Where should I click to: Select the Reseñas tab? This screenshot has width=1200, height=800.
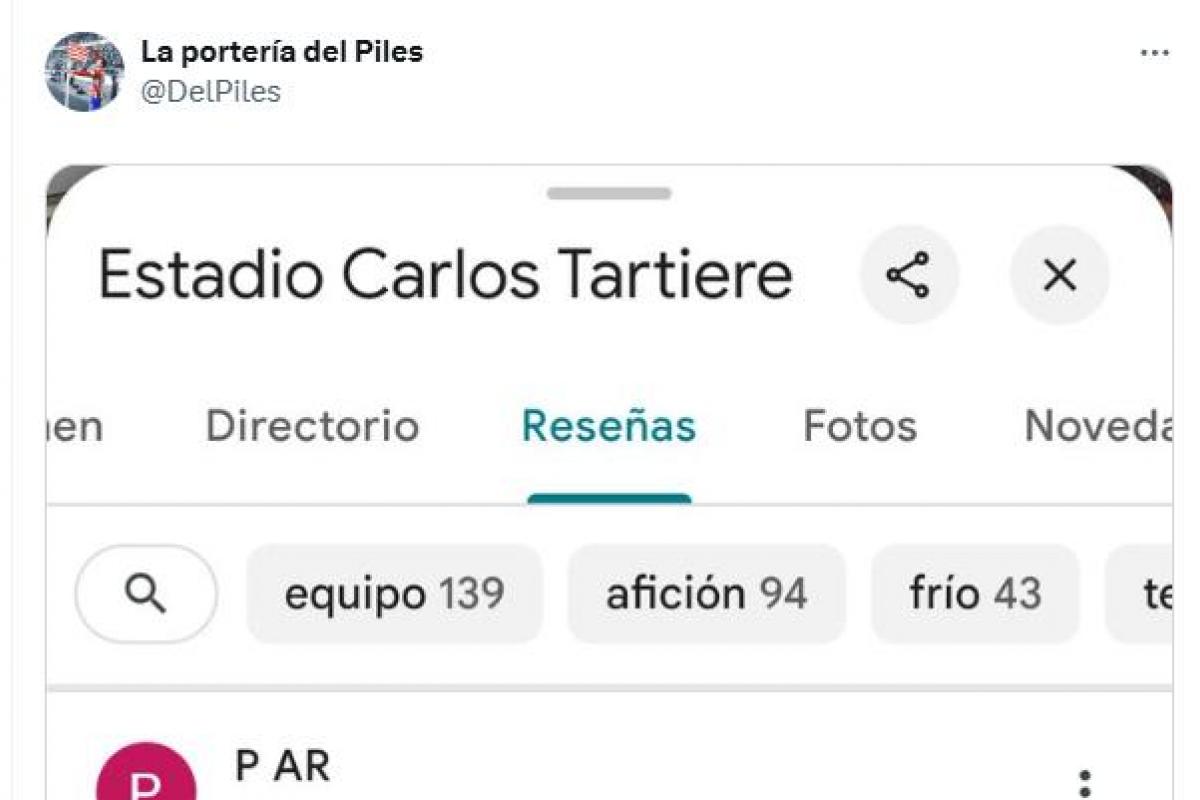click(608, 427)
